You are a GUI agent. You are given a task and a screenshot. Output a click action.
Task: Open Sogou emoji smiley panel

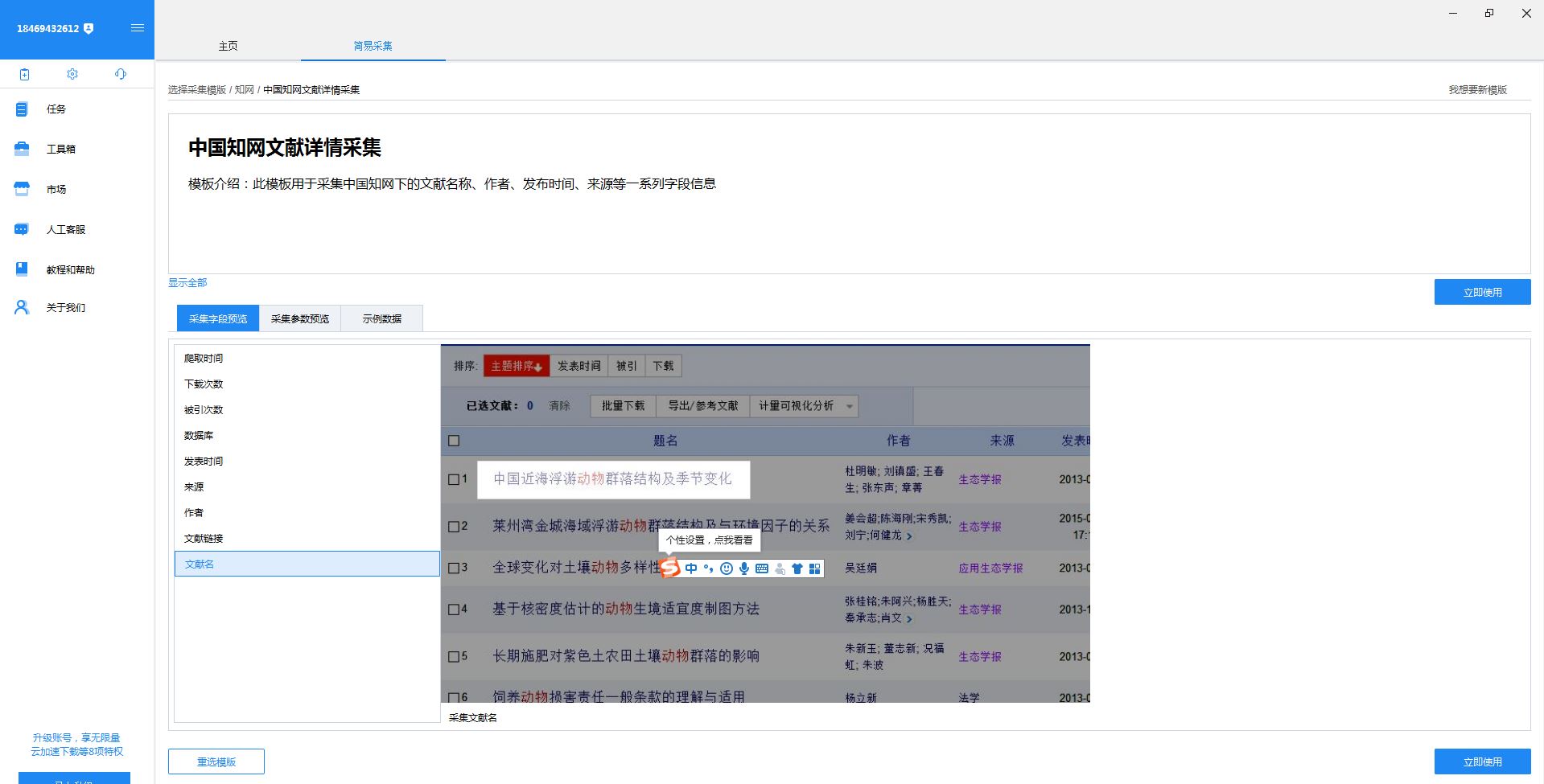pyautogui.click(x=727, y=569)
